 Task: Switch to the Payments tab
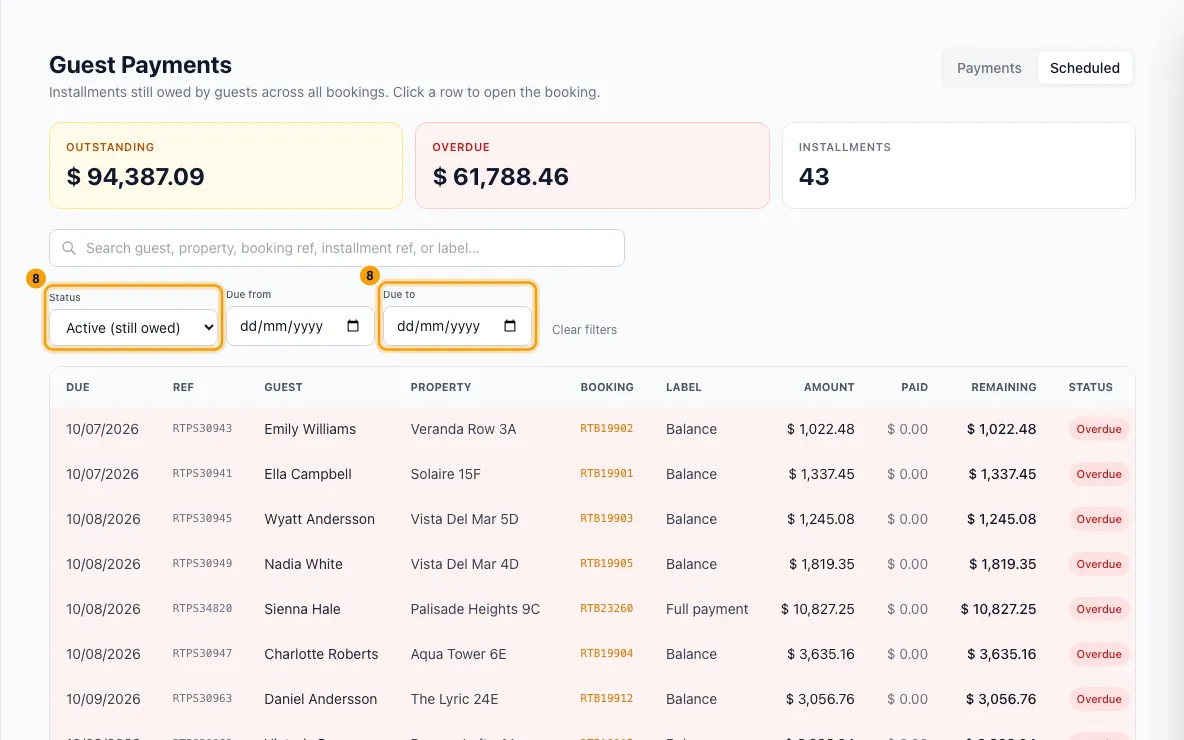pyautogui.click(x=989, y=68)
